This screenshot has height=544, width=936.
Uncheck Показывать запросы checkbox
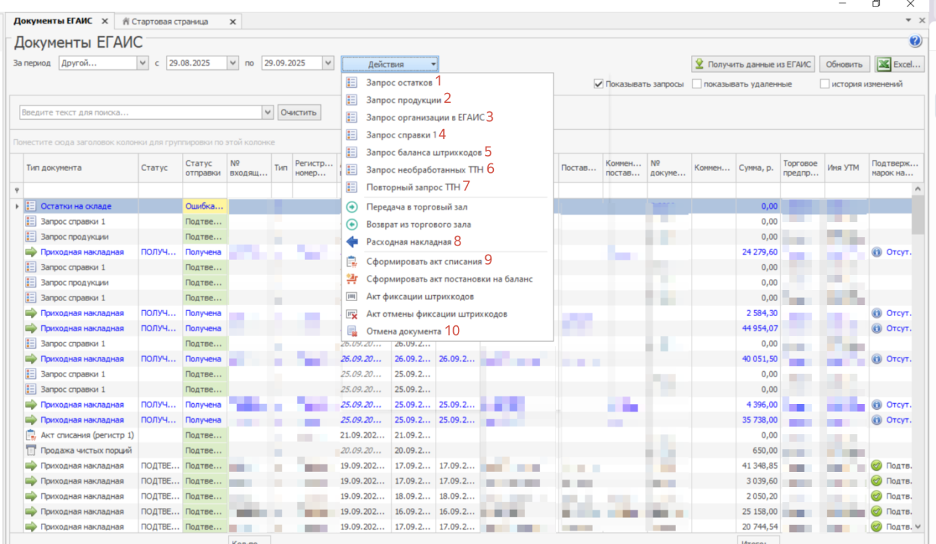click(x=598, y=84)
